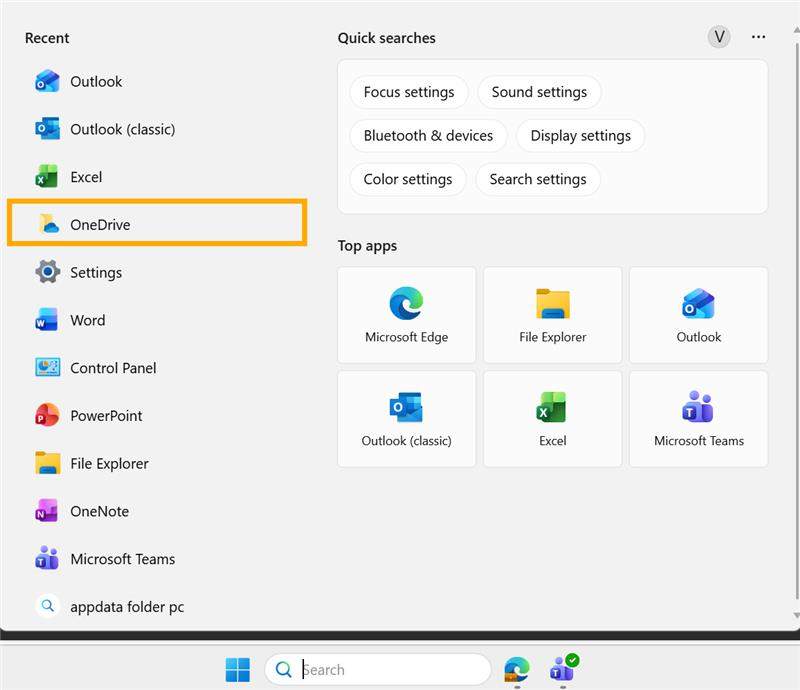Click the user account avatar
This screenshot has height=690, width=800.
tap(718, 36)
